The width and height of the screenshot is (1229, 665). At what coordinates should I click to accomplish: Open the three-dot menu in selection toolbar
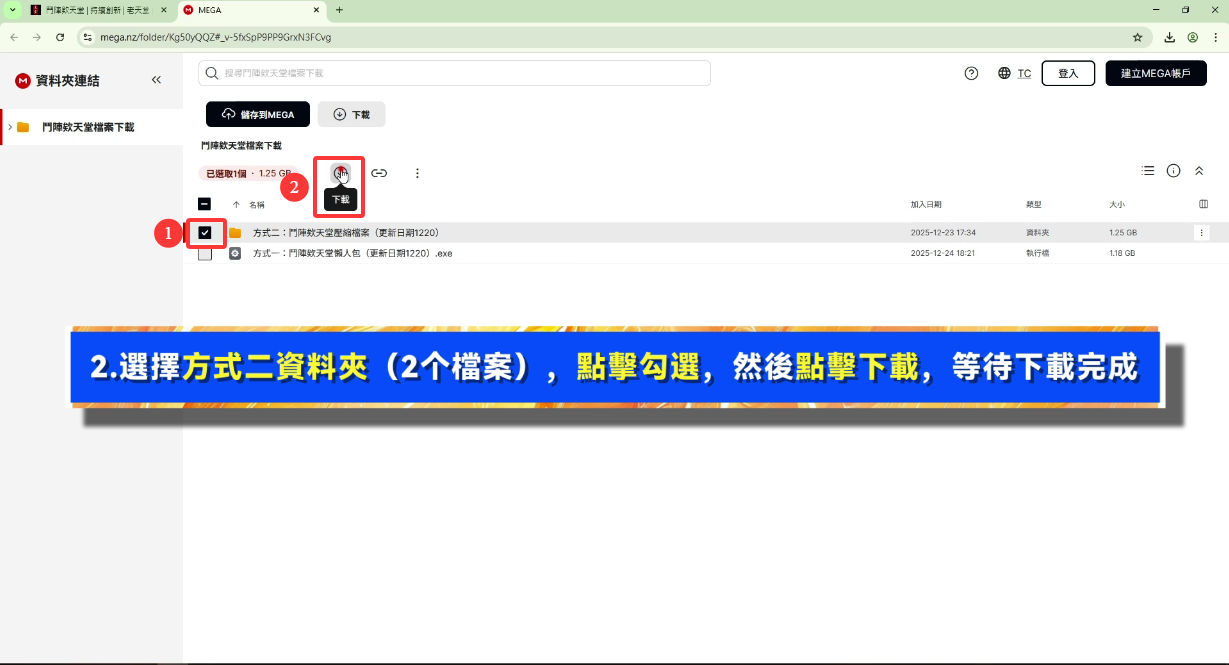point(418,173)
